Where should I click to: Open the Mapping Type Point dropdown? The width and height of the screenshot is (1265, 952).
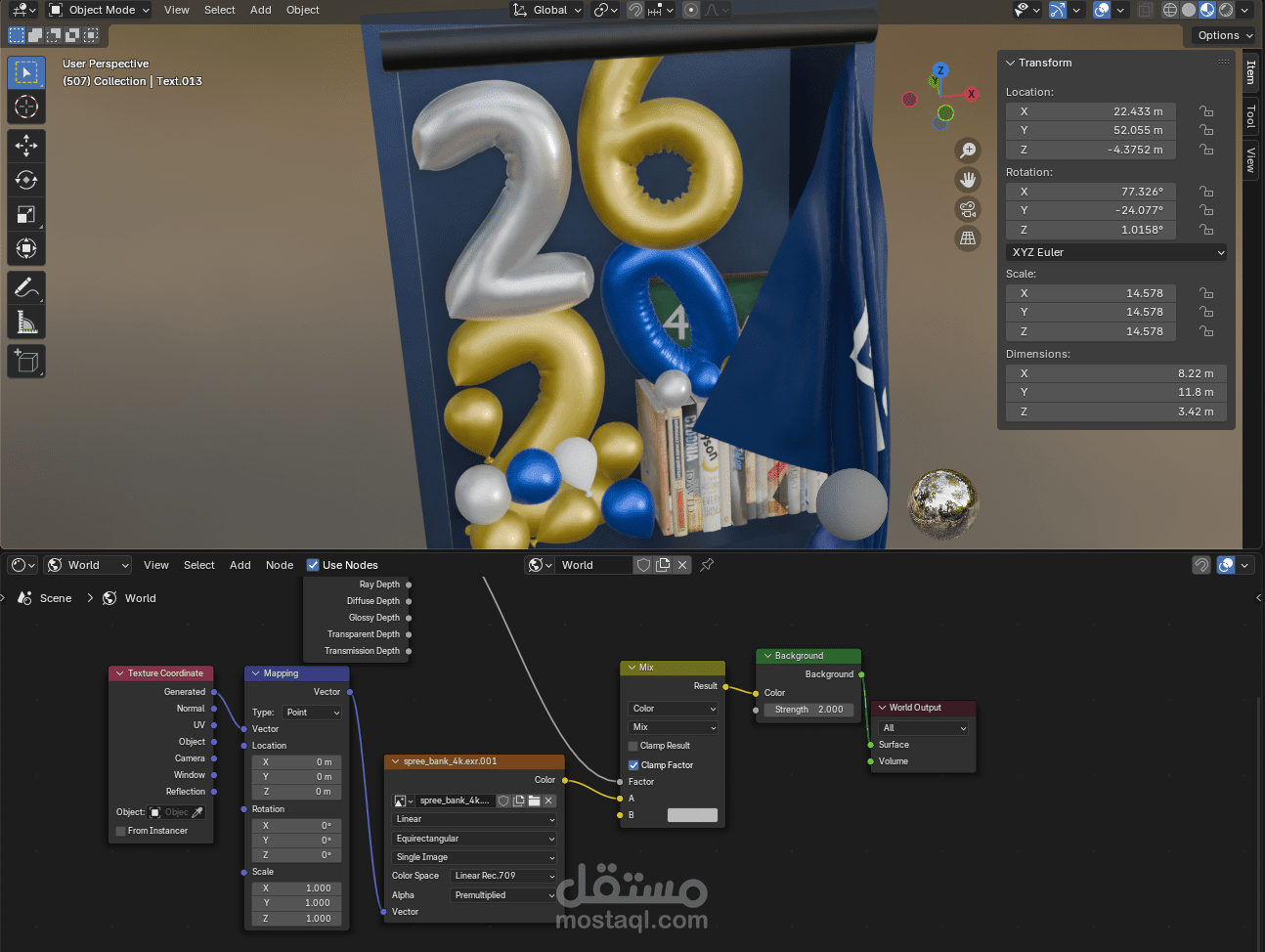pos(312,713)
